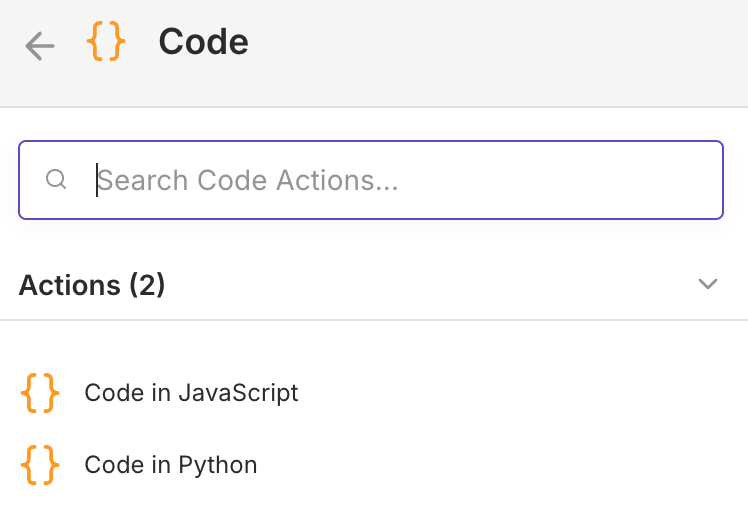The image size is (748, 508).
Task: Click the Actions (2) section header
Action: tap(92, 285)
